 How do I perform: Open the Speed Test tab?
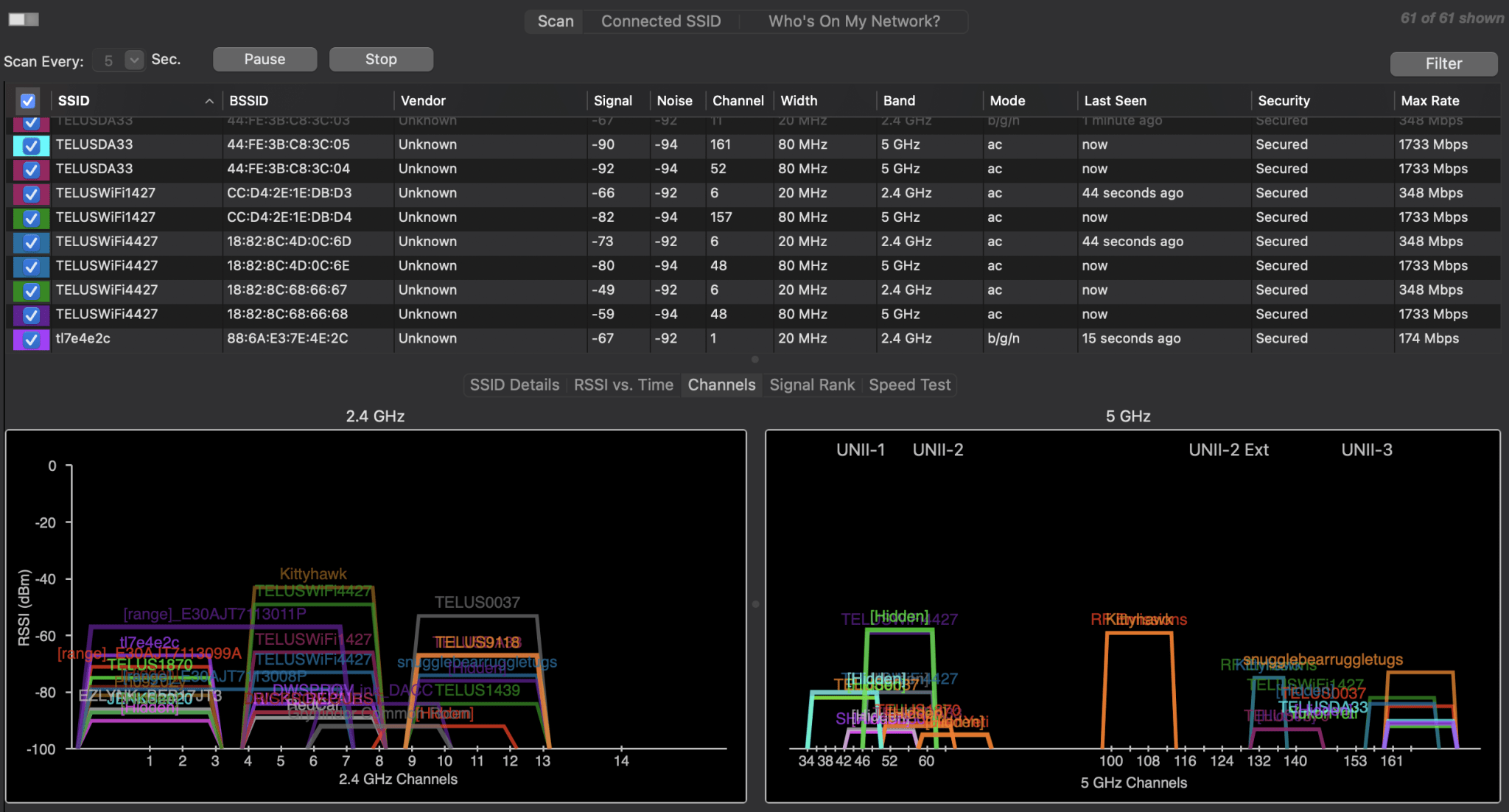909,385
